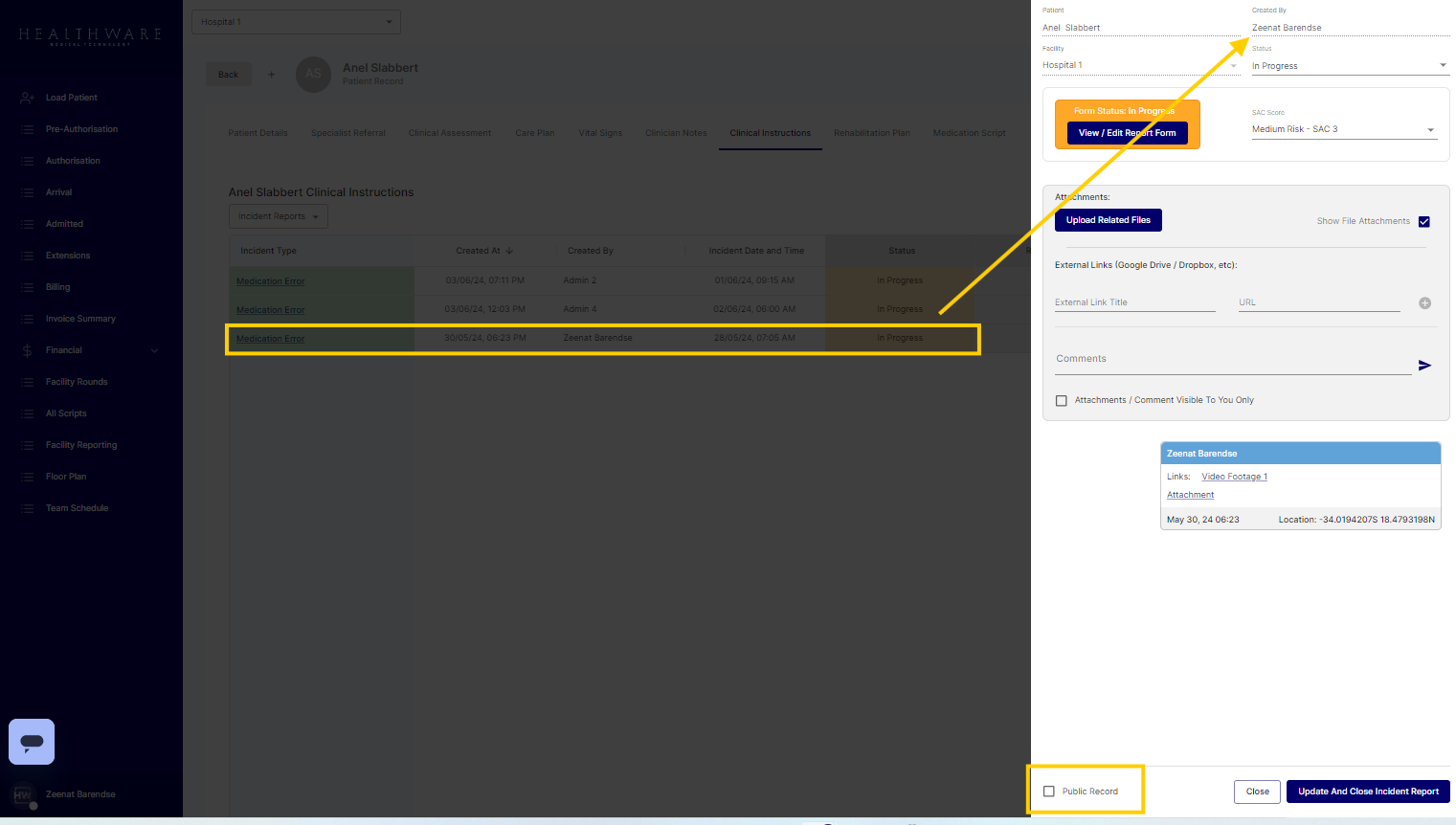Viewport: 1456px width, 825px height.
Task: Click the send comment arrow icon
Action: (1424, 366)
